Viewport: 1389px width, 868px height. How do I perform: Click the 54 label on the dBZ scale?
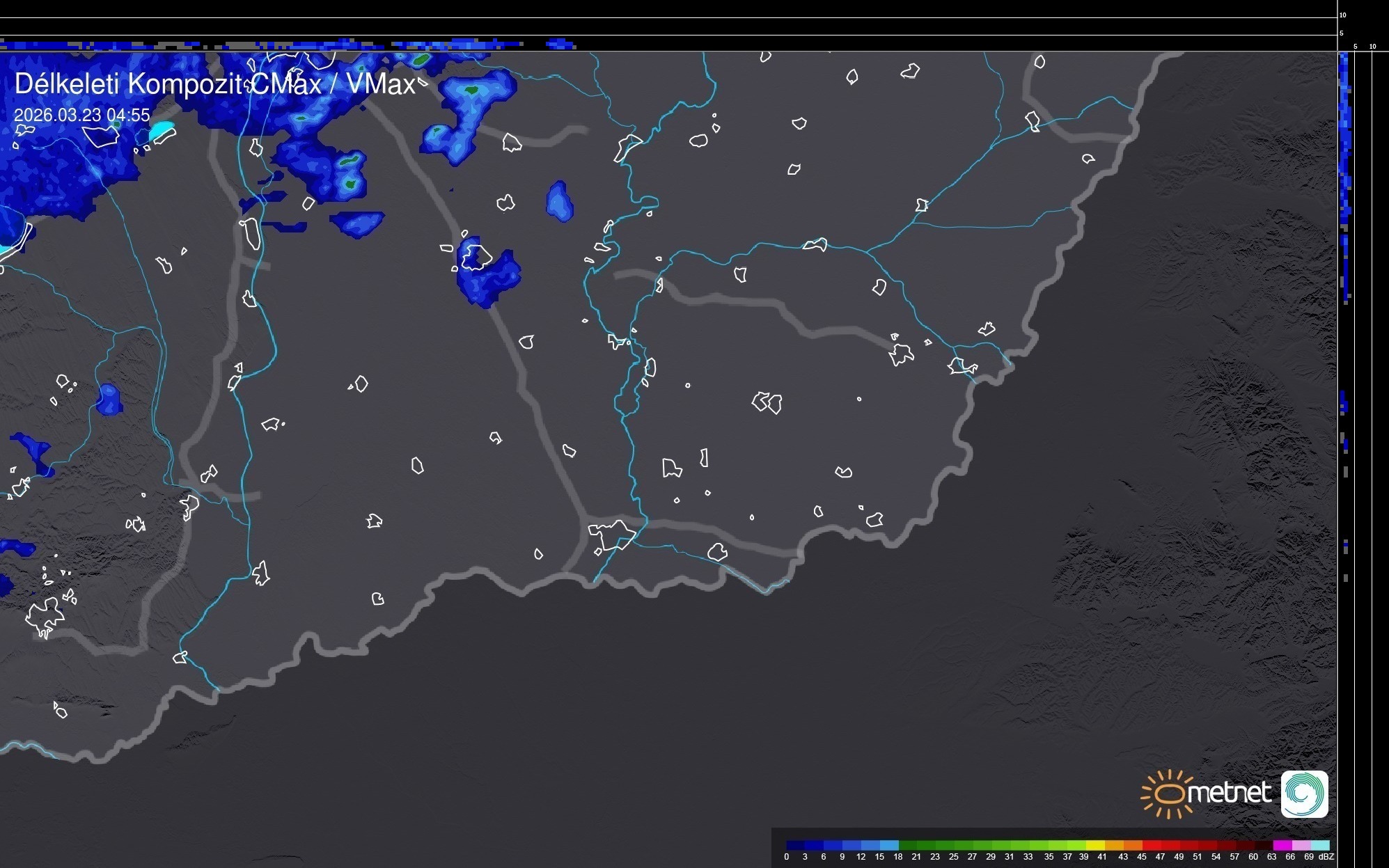pos(1216,857)
